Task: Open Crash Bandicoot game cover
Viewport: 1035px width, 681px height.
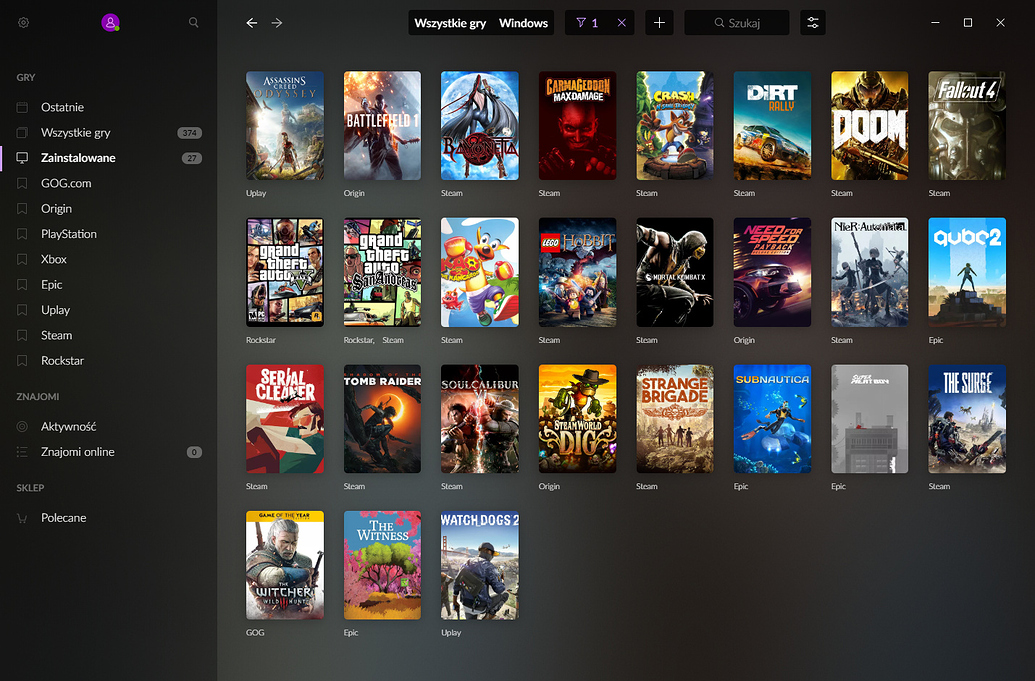Action: pyautogui.click(x=675, y=125)
